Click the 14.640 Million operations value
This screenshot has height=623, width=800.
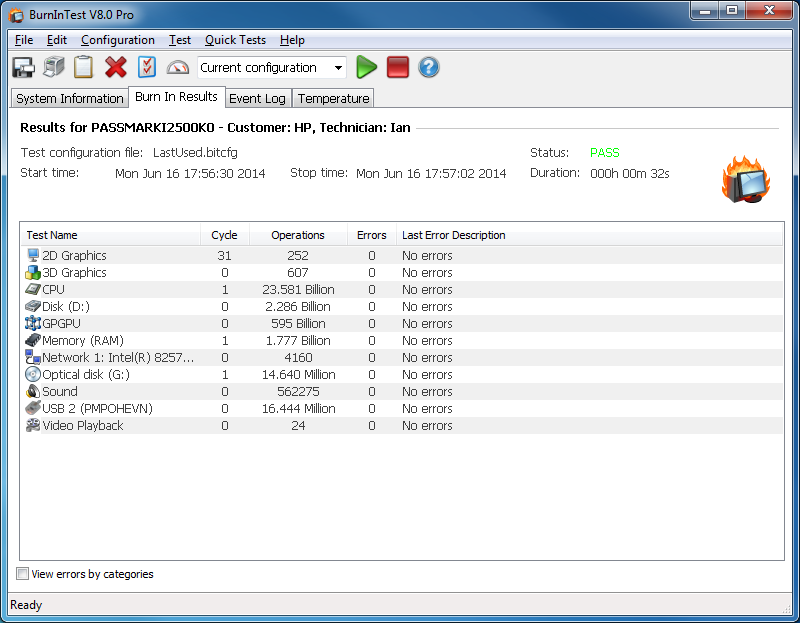pos(298,375)
